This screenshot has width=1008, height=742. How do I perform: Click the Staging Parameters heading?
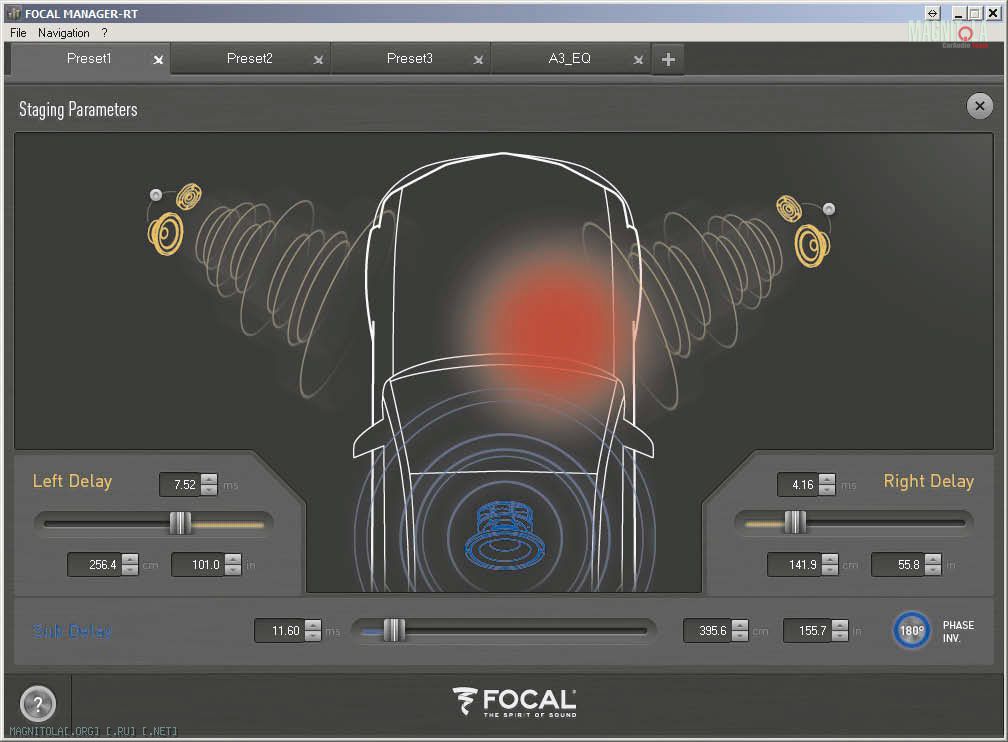[78, 110]
